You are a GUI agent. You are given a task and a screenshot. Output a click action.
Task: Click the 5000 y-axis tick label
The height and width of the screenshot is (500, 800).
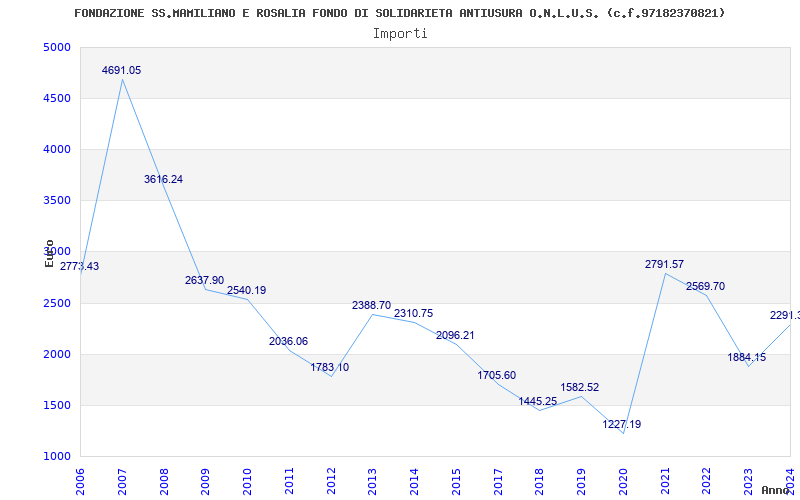(x=57, y=47)
